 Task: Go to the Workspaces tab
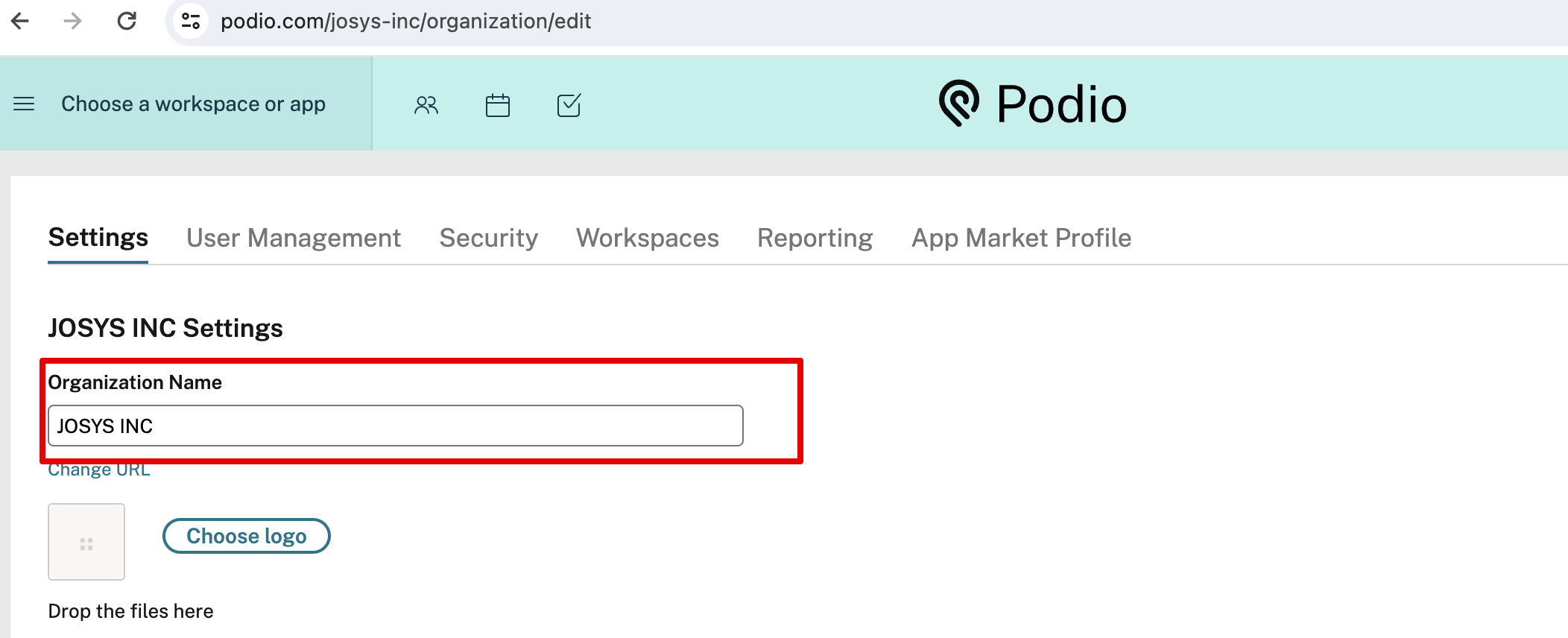click(x=647, y=238)
